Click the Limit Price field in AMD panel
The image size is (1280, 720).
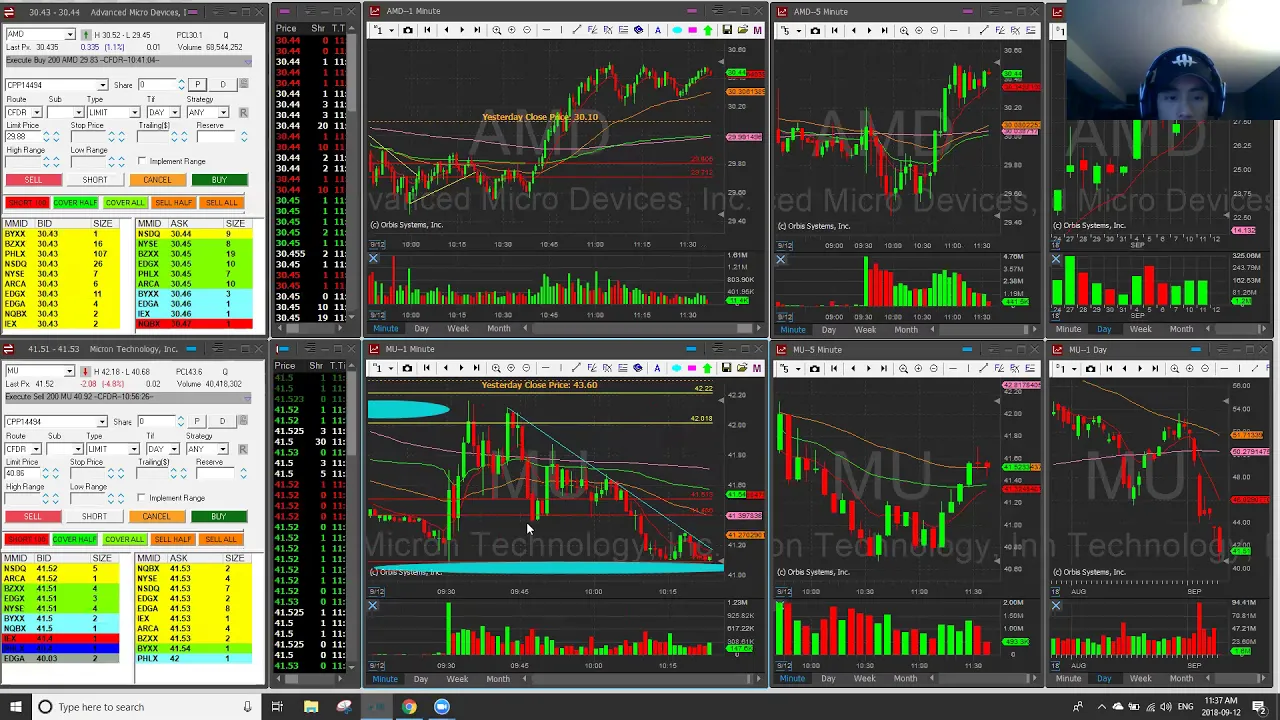(23, 136)
